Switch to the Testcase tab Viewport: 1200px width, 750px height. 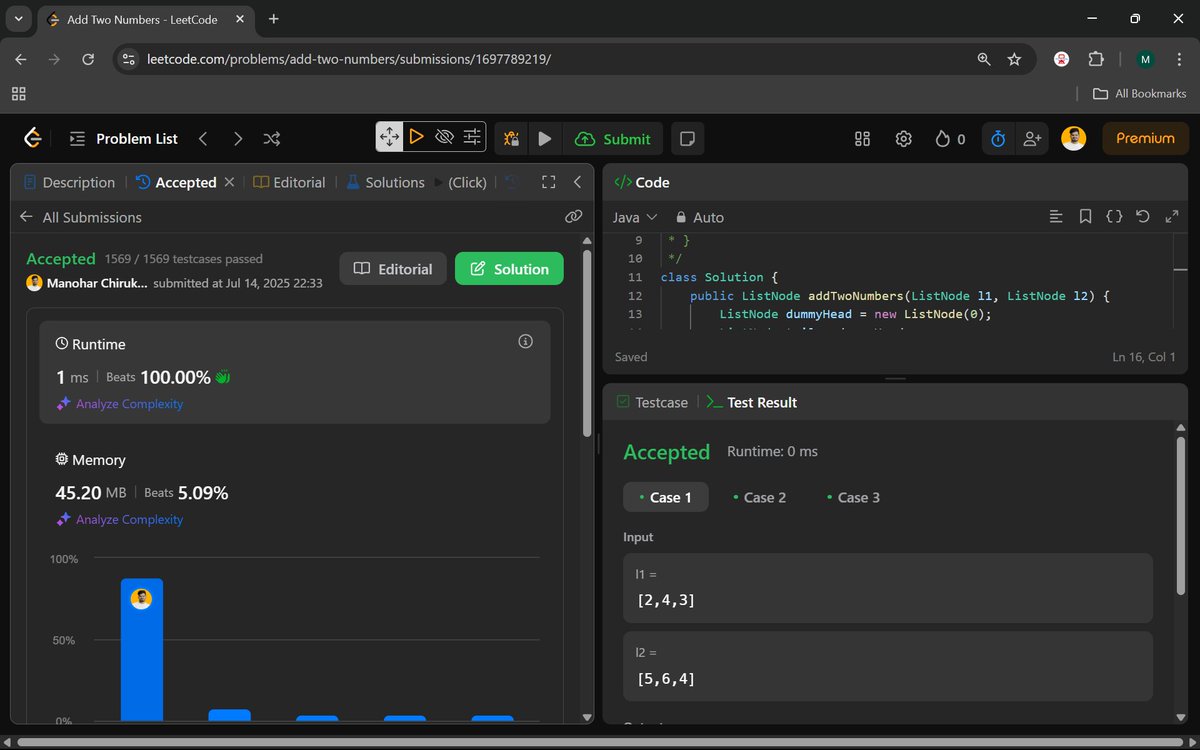(x=652, y=402)
